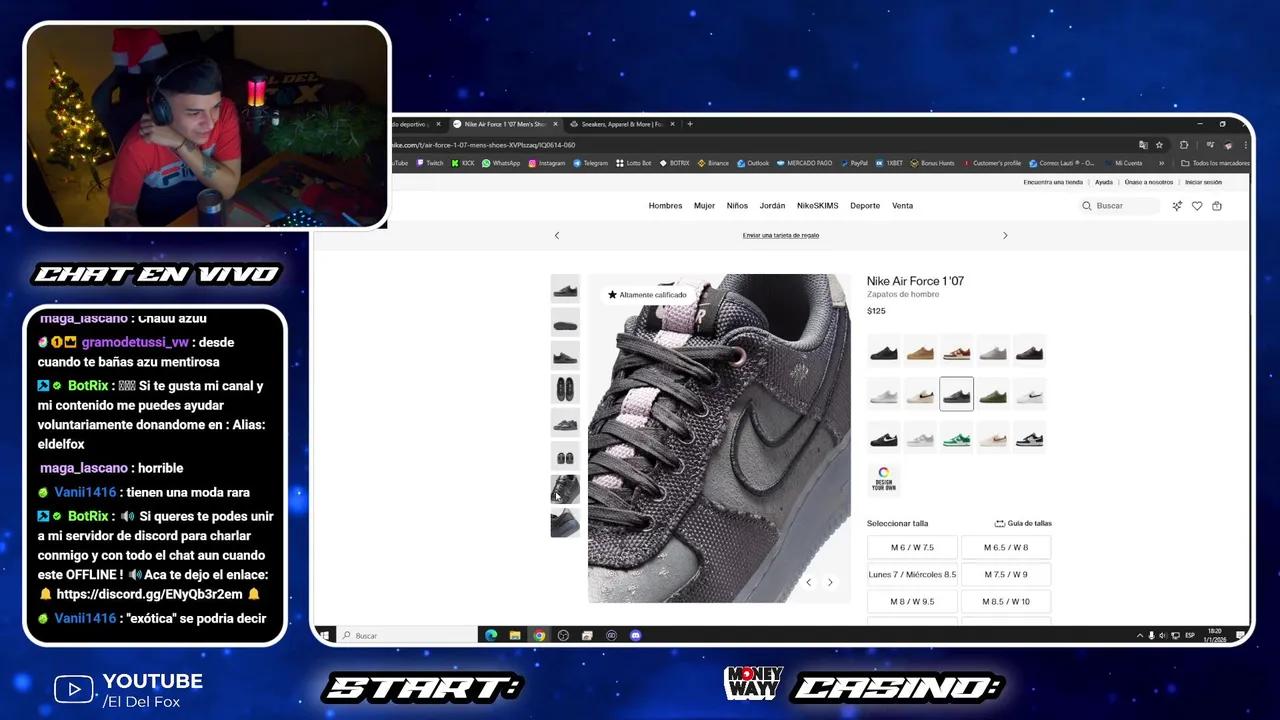
Task: Click the Nike site Buscar search field
Action: click(1121, 206)
